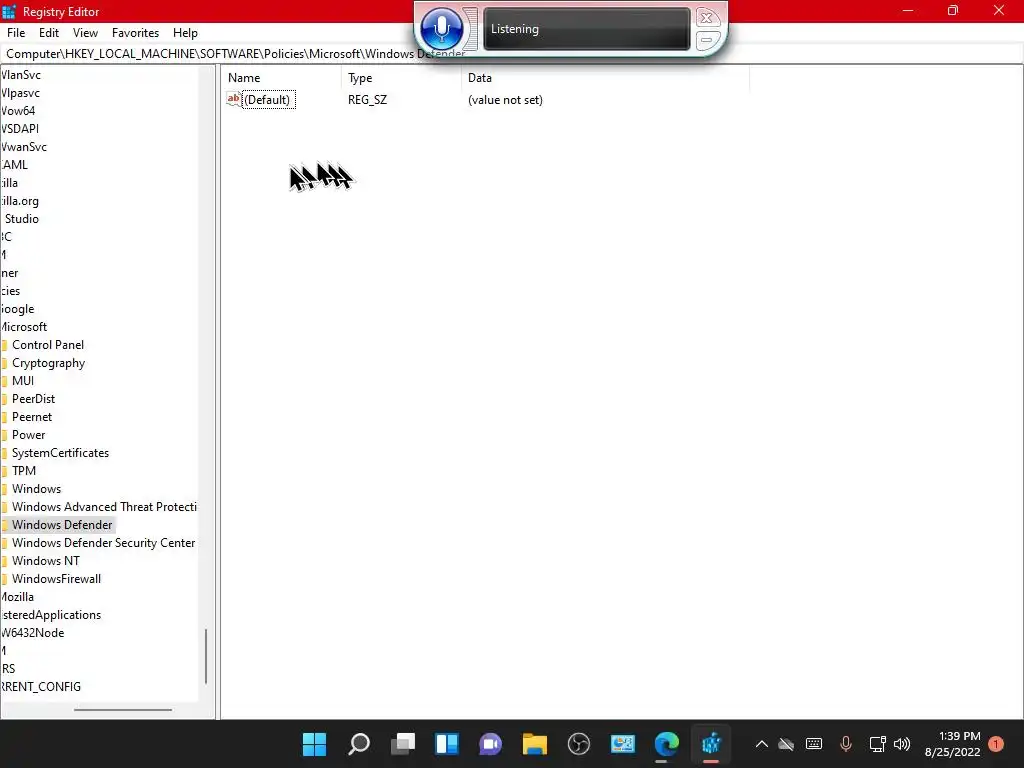
Task: Select the PeerDist key
Action: pos(33,399)
